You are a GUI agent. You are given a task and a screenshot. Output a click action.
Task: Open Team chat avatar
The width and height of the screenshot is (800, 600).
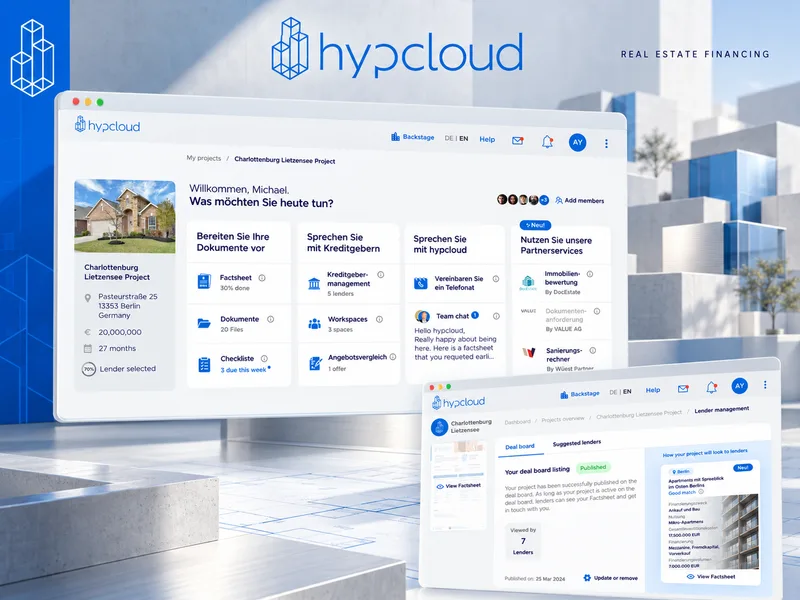coord(422,316)
